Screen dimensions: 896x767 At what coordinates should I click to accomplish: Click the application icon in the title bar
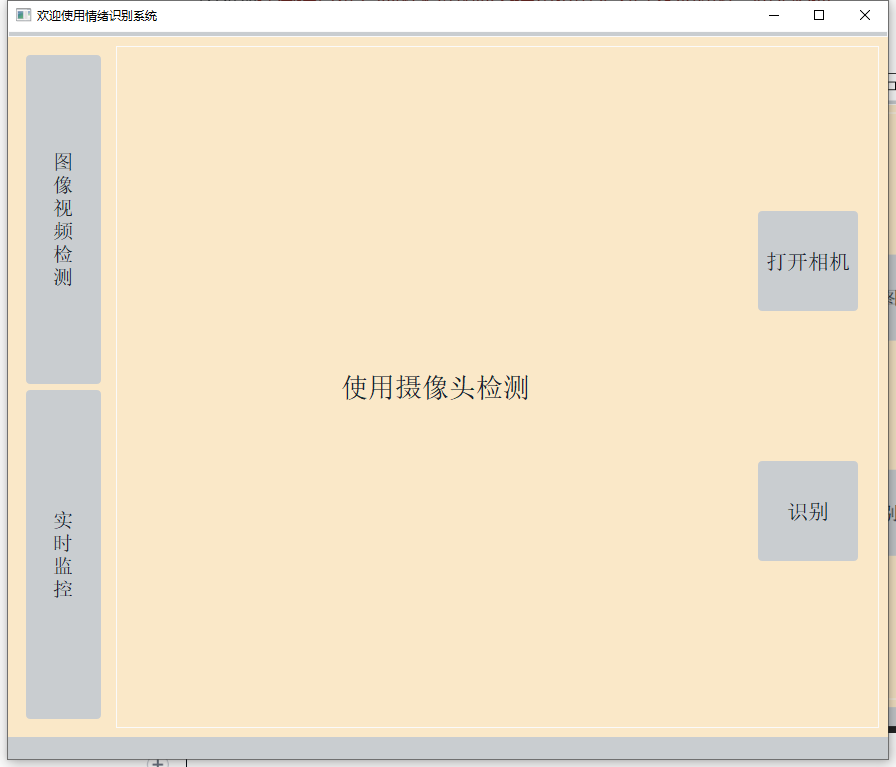(x=23, y=15)
